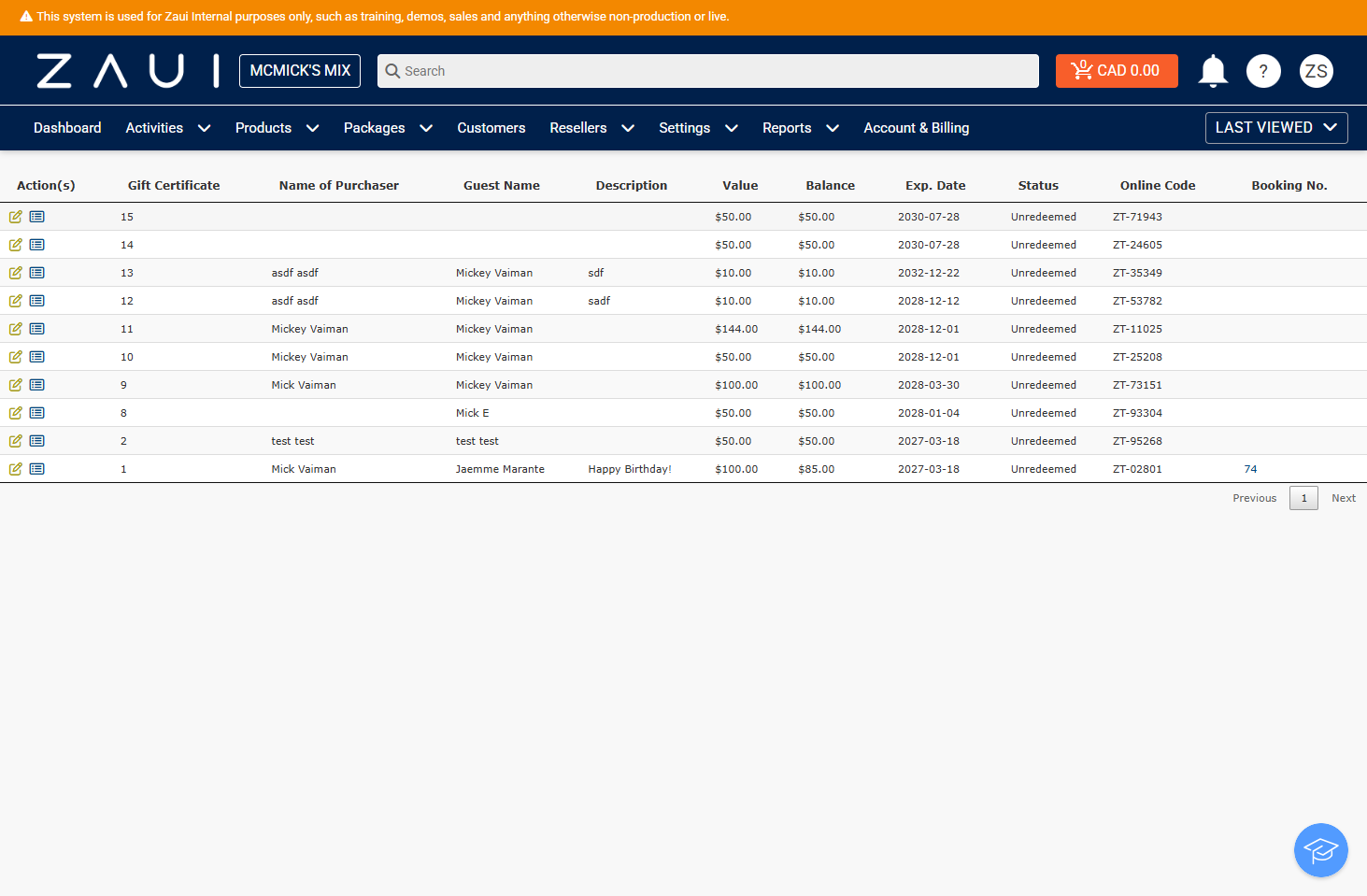This screenshot has height=896, width=1367.
Task: Expand the Packages menu
Action: point(388,128)
